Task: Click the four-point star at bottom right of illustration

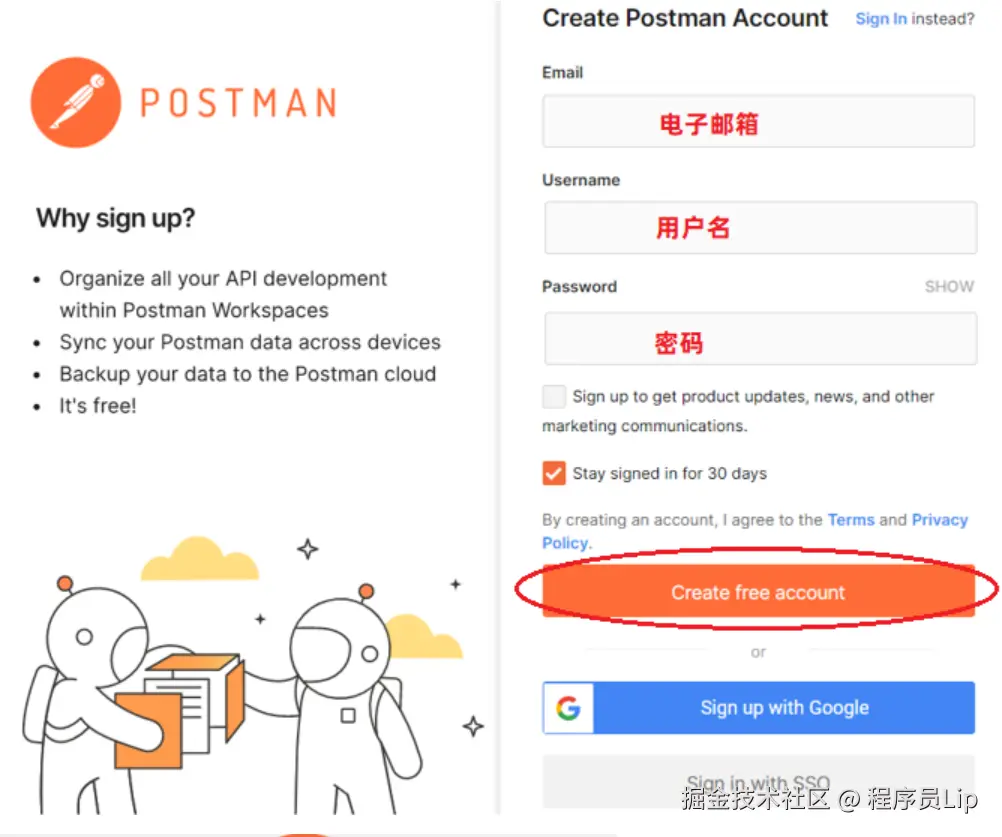Action: coord(473,726)
